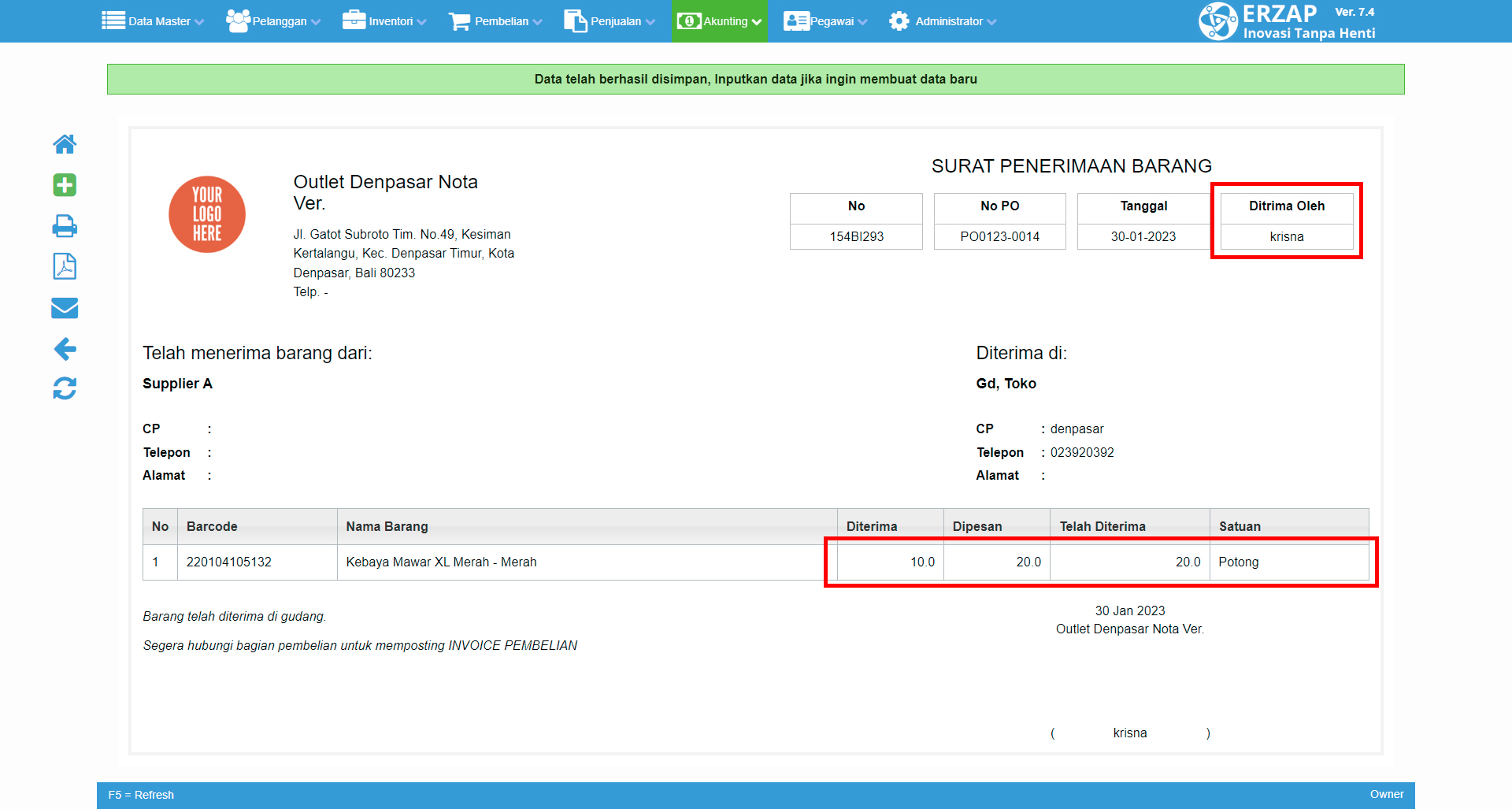Click the Penjualan documents icon

point(576,21)
